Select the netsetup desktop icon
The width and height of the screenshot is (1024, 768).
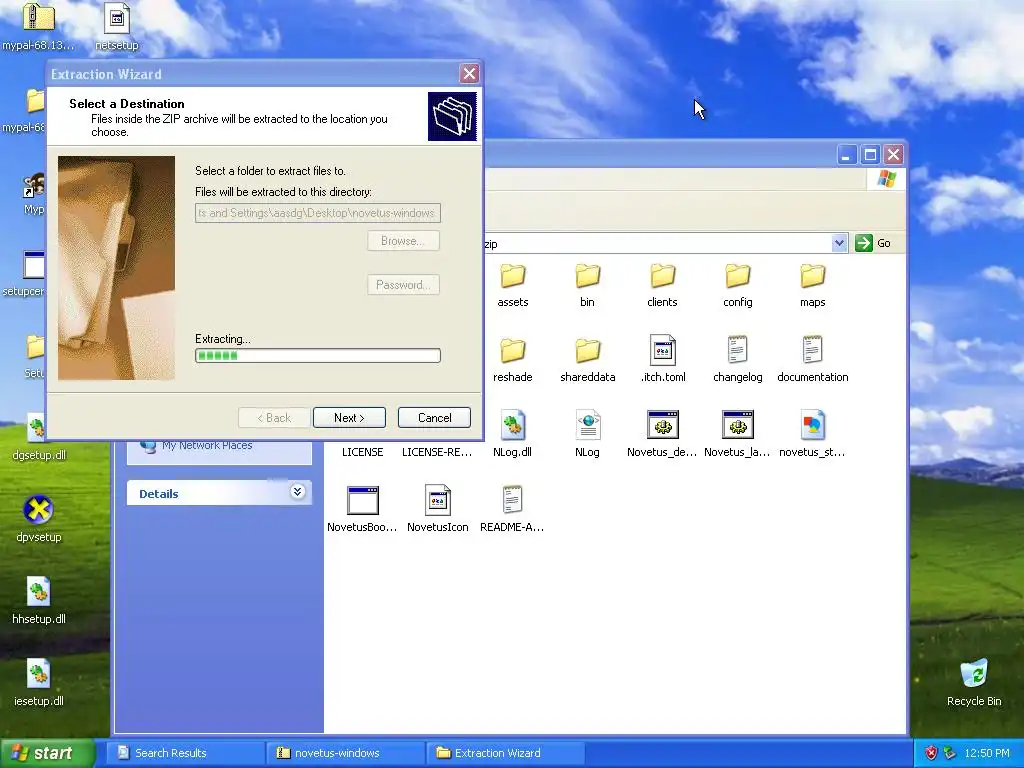[117, 26]
